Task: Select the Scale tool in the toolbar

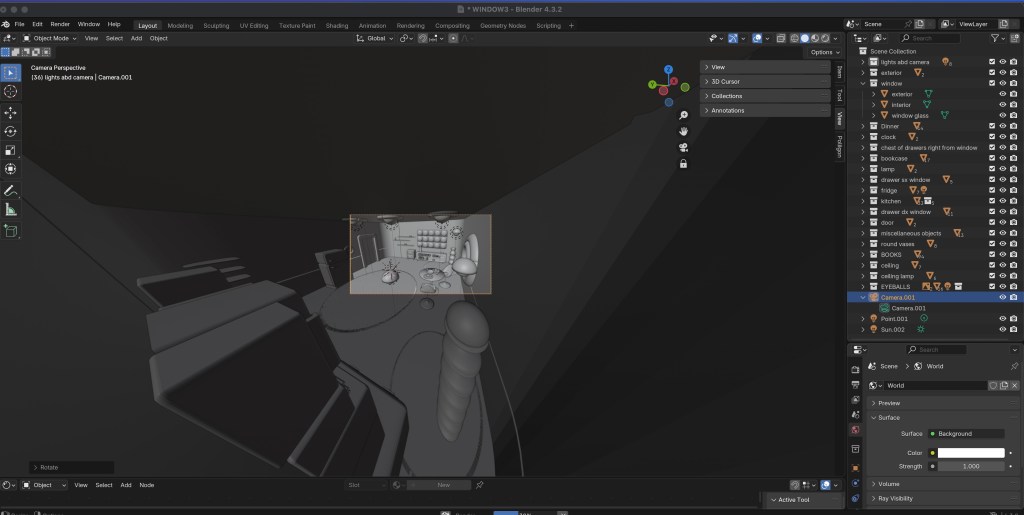Action: 11,150
